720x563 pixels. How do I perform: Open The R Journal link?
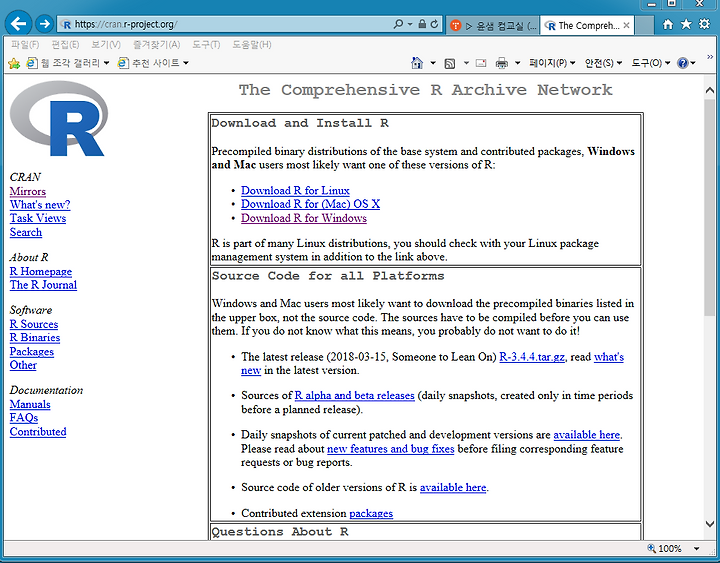[43, 285]
